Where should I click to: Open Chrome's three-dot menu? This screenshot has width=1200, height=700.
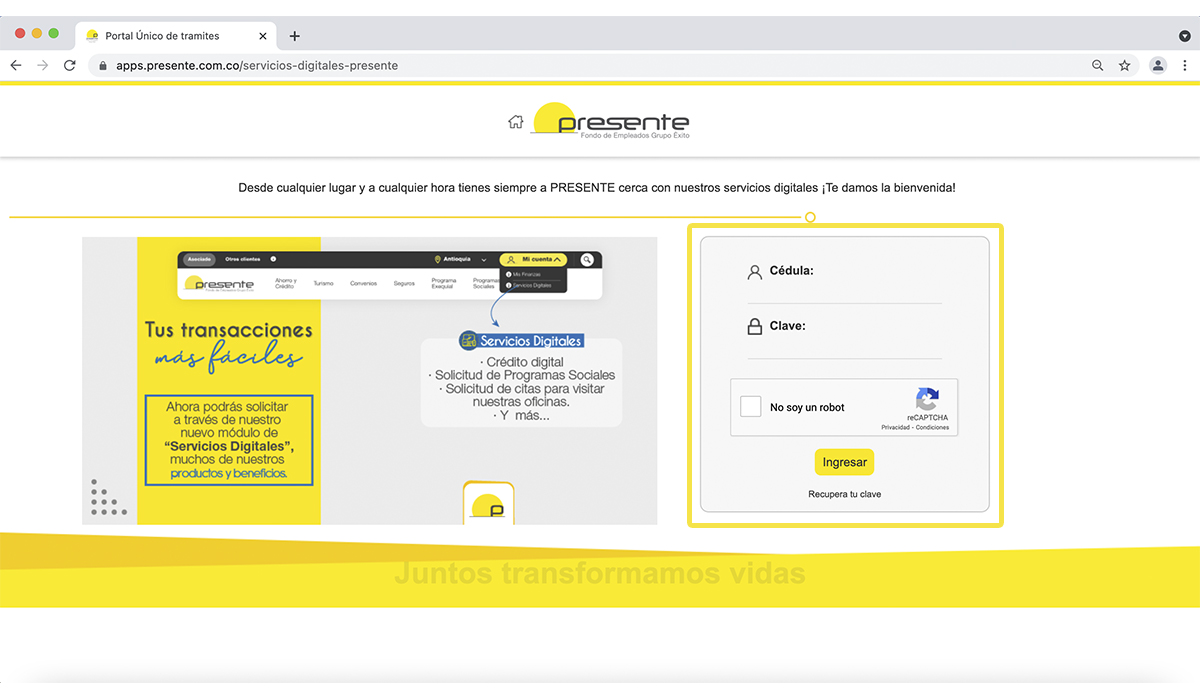(1185, 65)
